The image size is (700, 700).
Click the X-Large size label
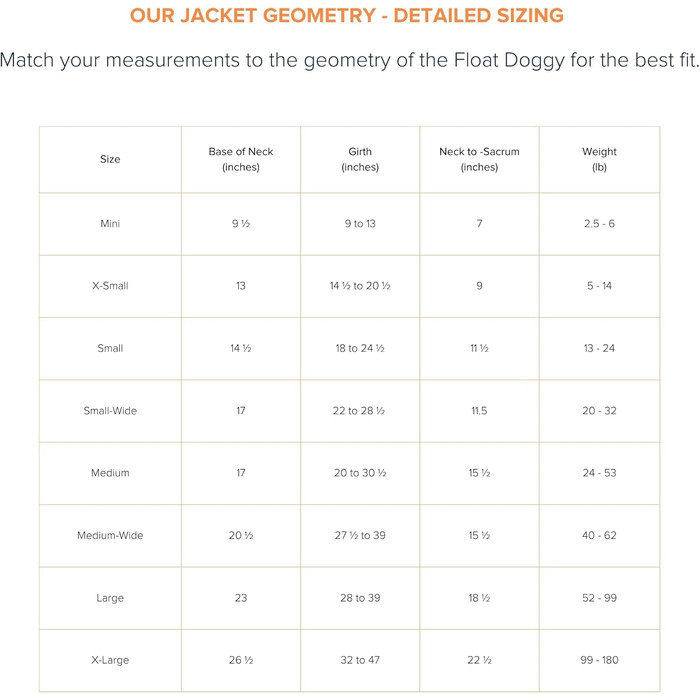tap(110, 661)
